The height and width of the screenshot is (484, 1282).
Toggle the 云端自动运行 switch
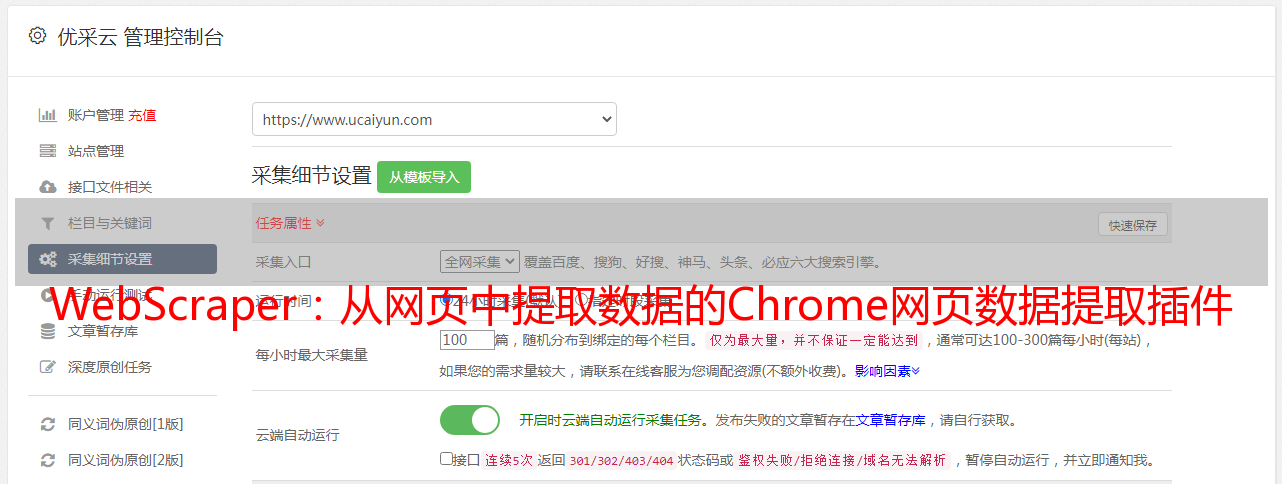click(x=470, y=420)
